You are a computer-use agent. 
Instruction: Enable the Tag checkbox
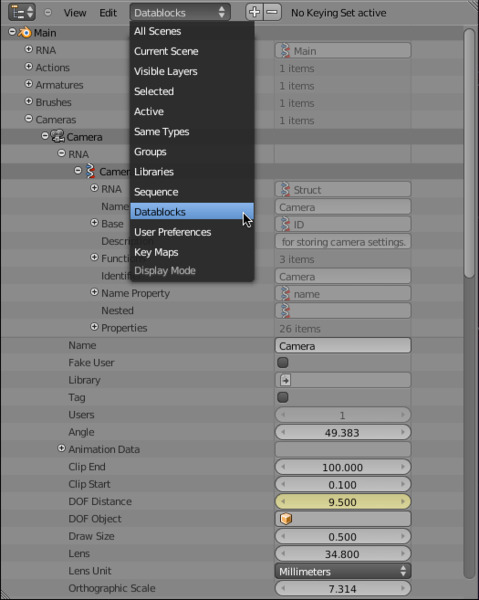pyautogui.click(x=283, y=397)
